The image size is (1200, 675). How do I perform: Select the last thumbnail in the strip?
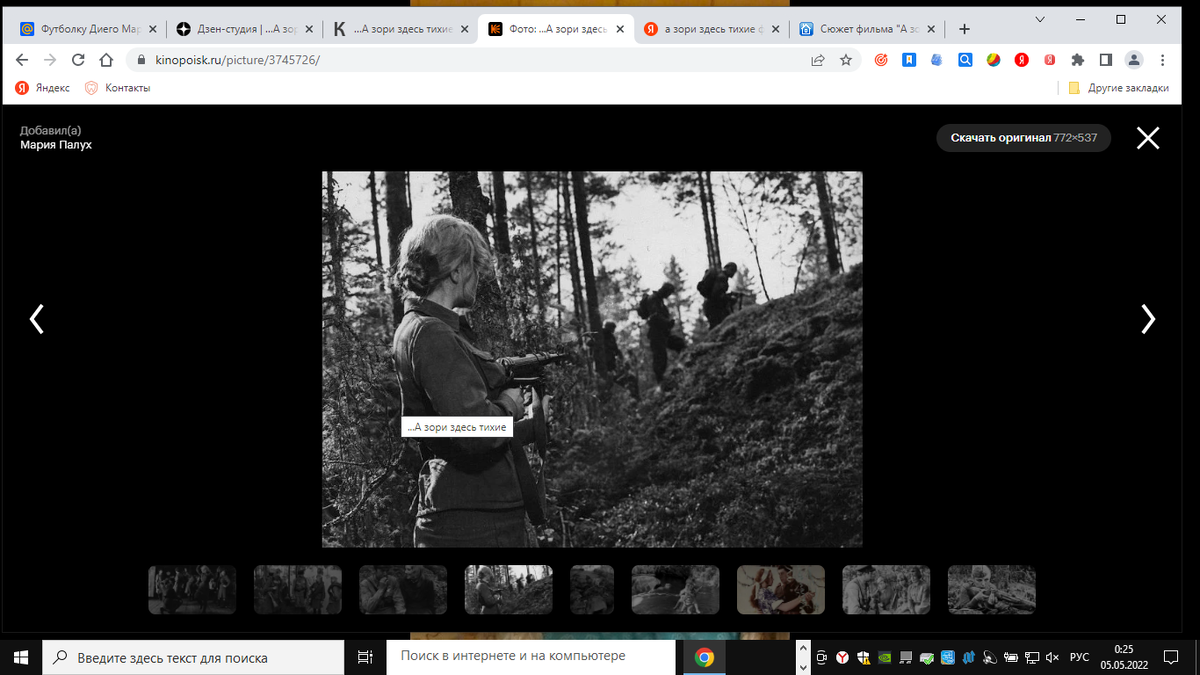pyautogui.click(x=992, y=590)
